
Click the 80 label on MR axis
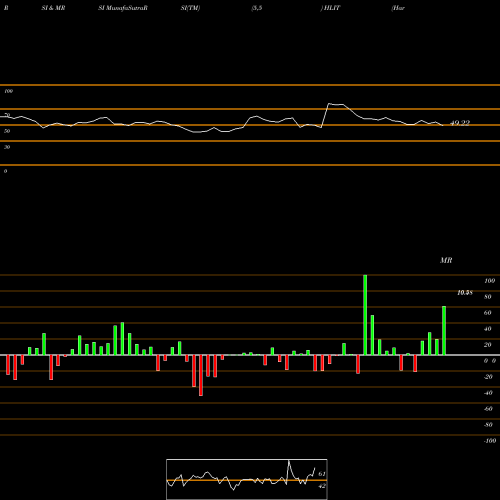tap(488, 297)
